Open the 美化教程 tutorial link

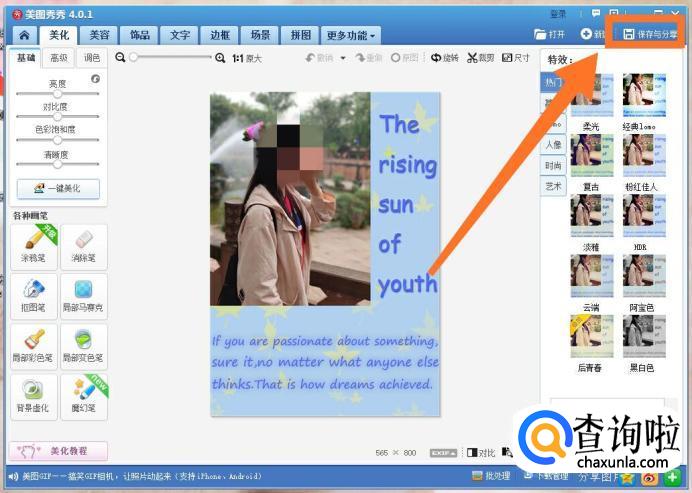[58, 452]
